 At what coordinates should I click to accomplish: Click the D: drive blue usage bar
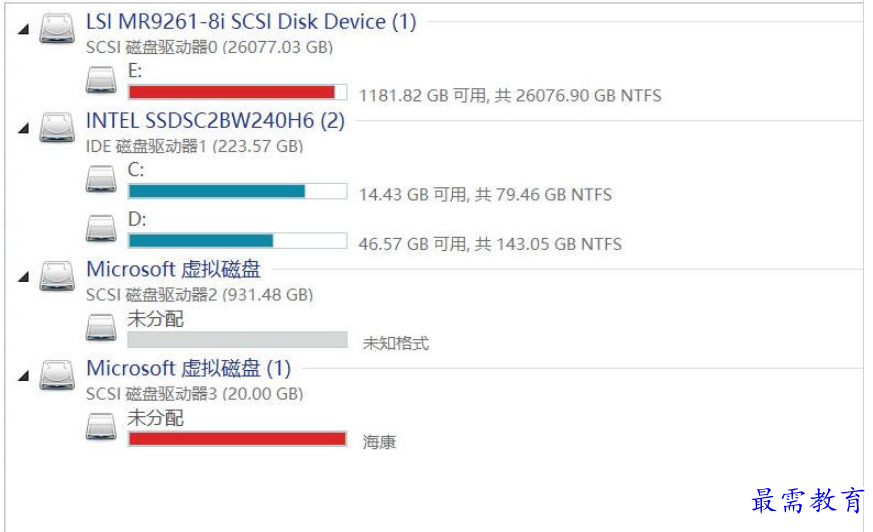coord(238,240)
